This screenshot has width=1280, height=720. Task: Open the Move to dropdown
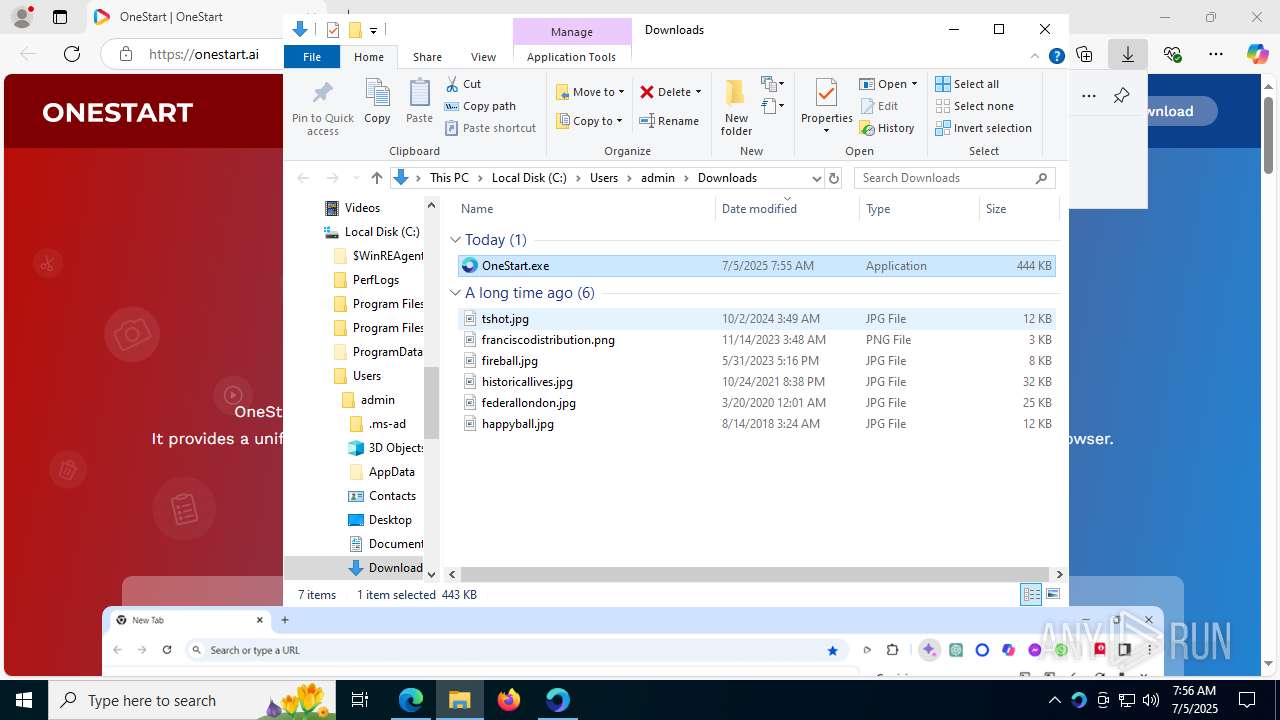(590, 92)
